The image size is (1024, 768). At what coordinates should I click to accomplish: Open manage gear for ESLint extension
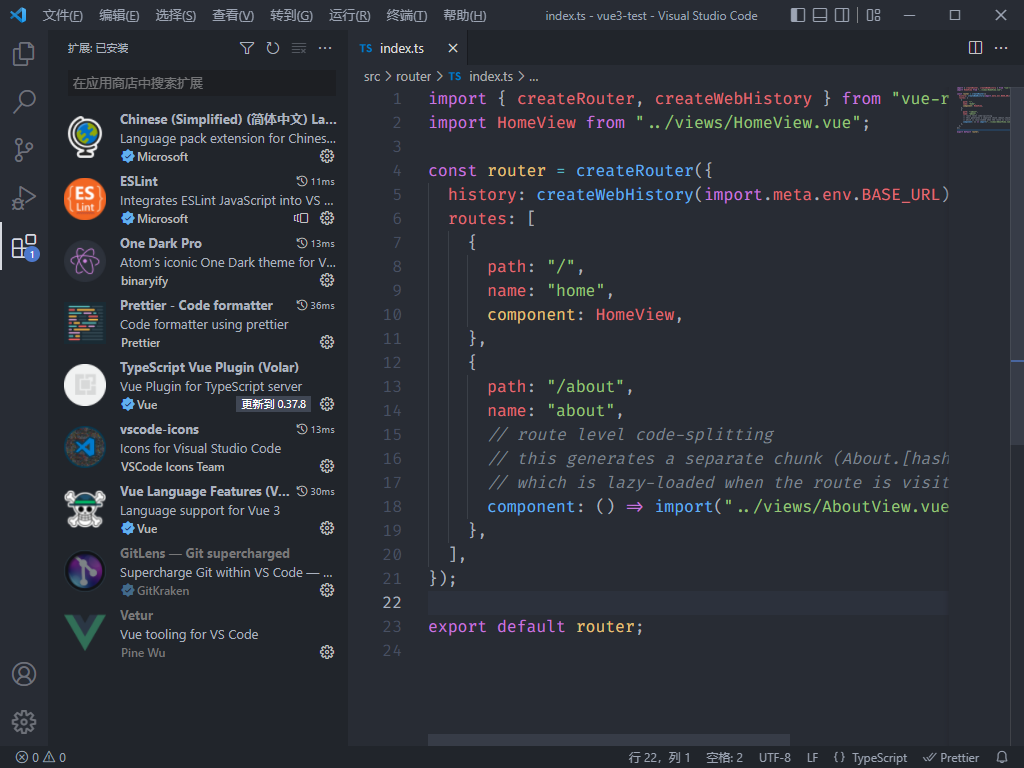coord(327,218)
